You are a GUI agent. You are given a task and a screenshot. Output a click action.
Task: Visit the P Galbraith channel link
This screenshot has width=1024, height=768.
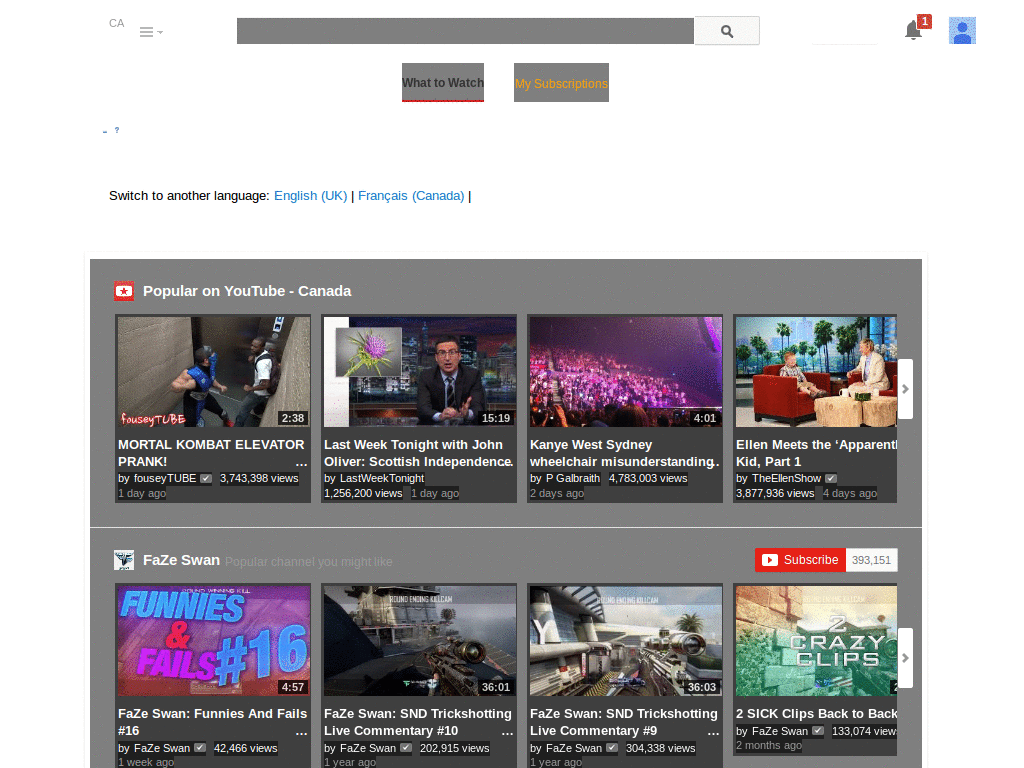point(573,478)
